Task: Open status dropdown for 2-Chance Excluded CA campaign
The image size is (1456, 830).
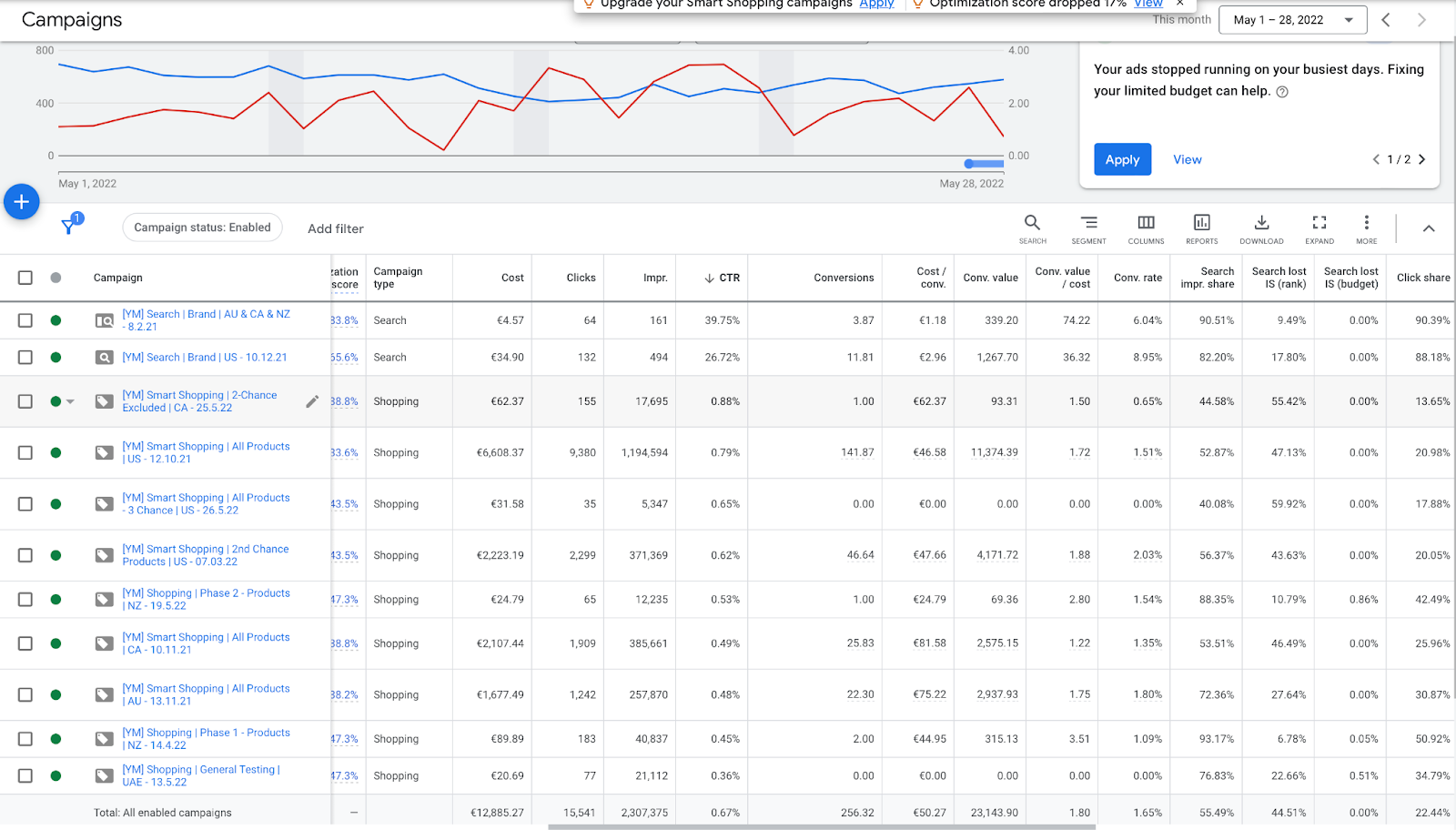Action: 70,401
